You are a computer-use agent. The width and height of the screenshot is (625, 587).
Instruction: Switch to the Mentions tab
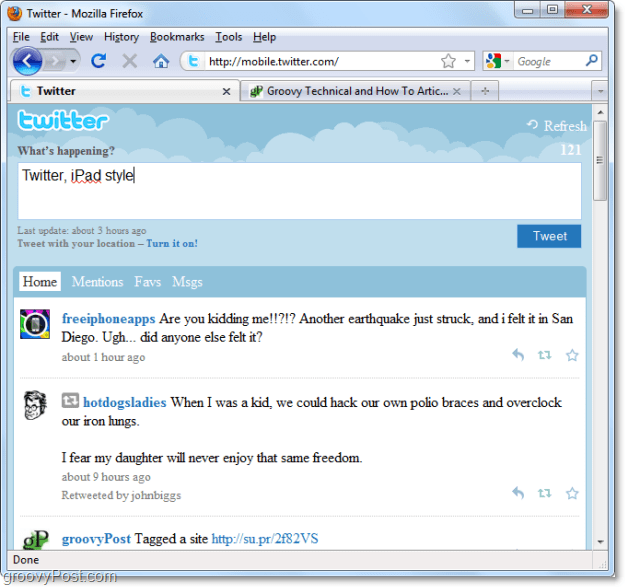point(98,282)
